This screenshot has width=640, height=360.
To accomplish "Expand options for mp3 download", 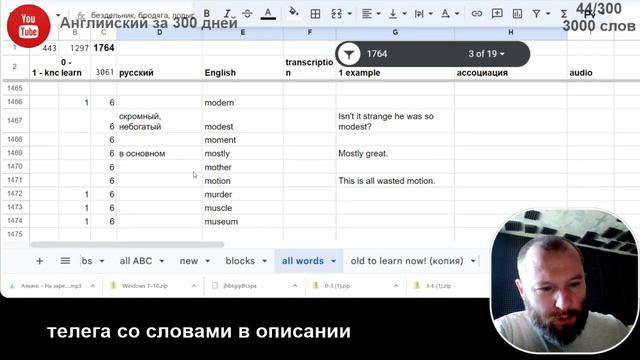I will pyautogui.click(x=93, y=286).
